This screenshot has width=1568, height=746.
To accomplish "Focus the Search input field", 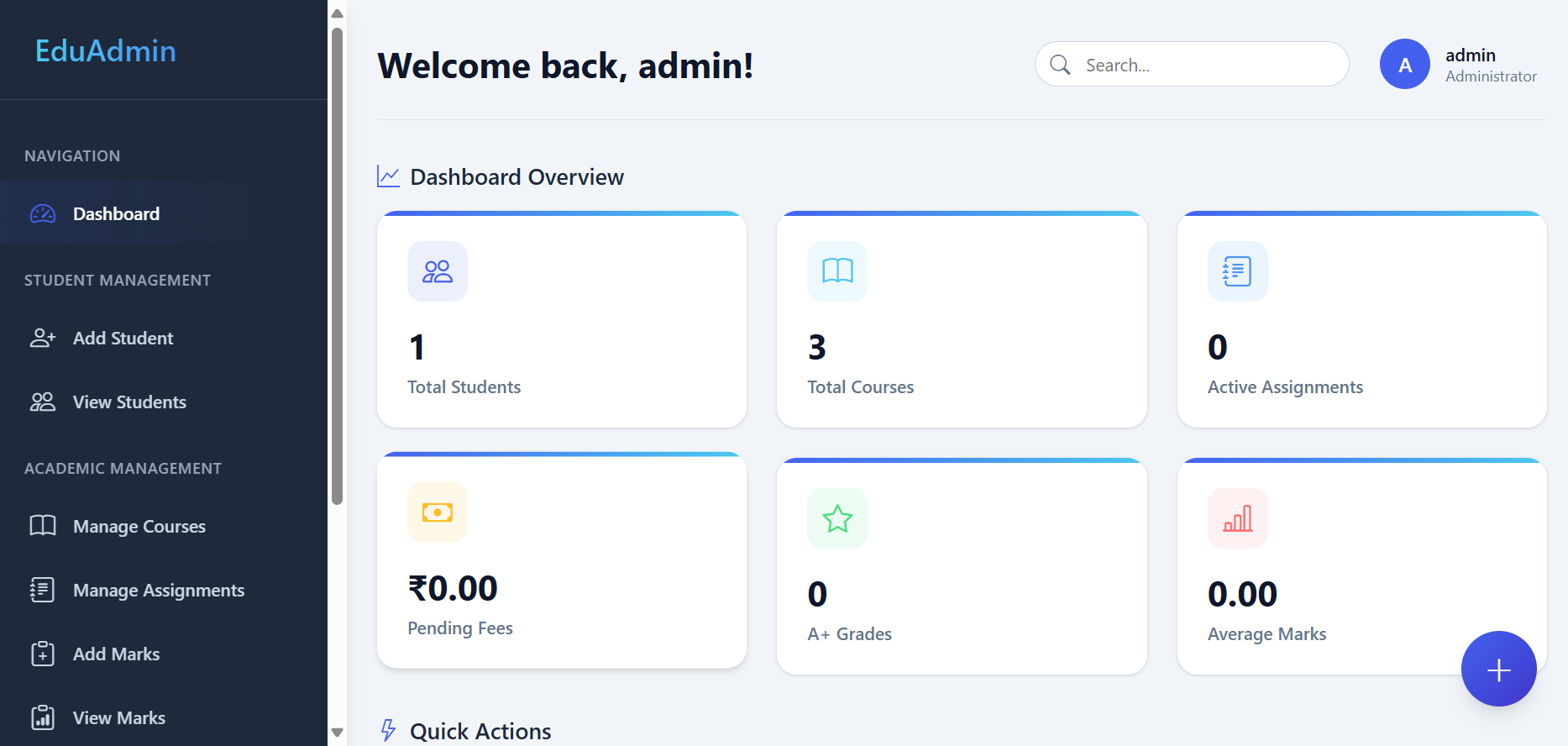I will coord(1192,64).
